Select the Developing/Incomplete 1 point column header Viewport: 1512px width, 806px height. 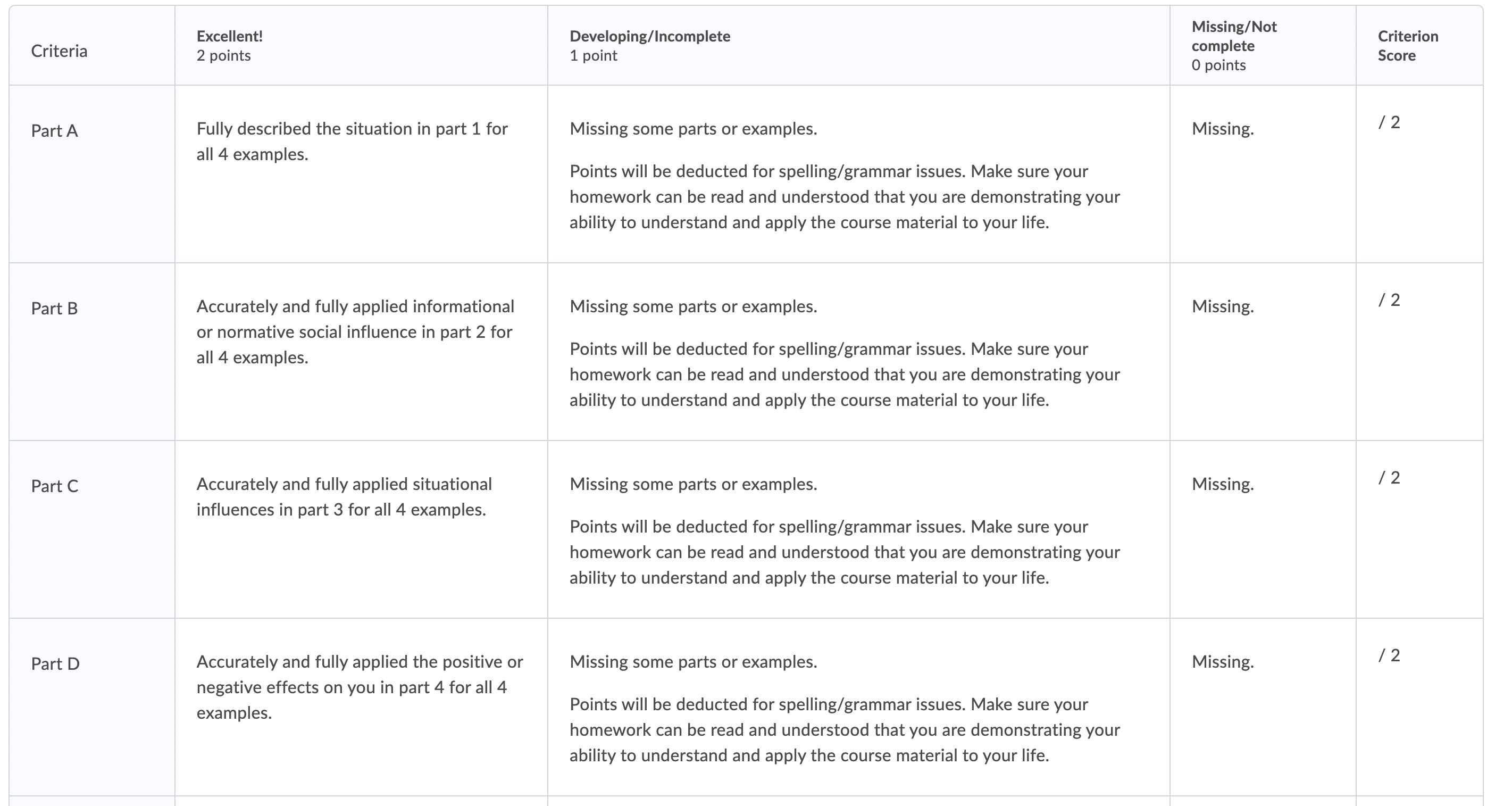point(859,46)
